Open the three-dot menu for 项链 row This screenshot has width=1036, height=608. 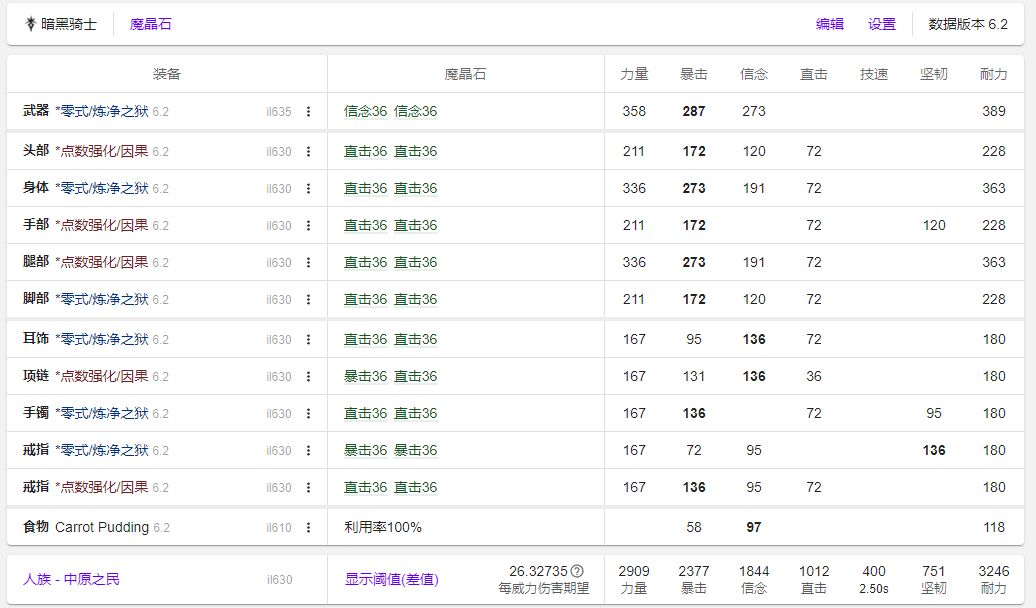(308, 377)
